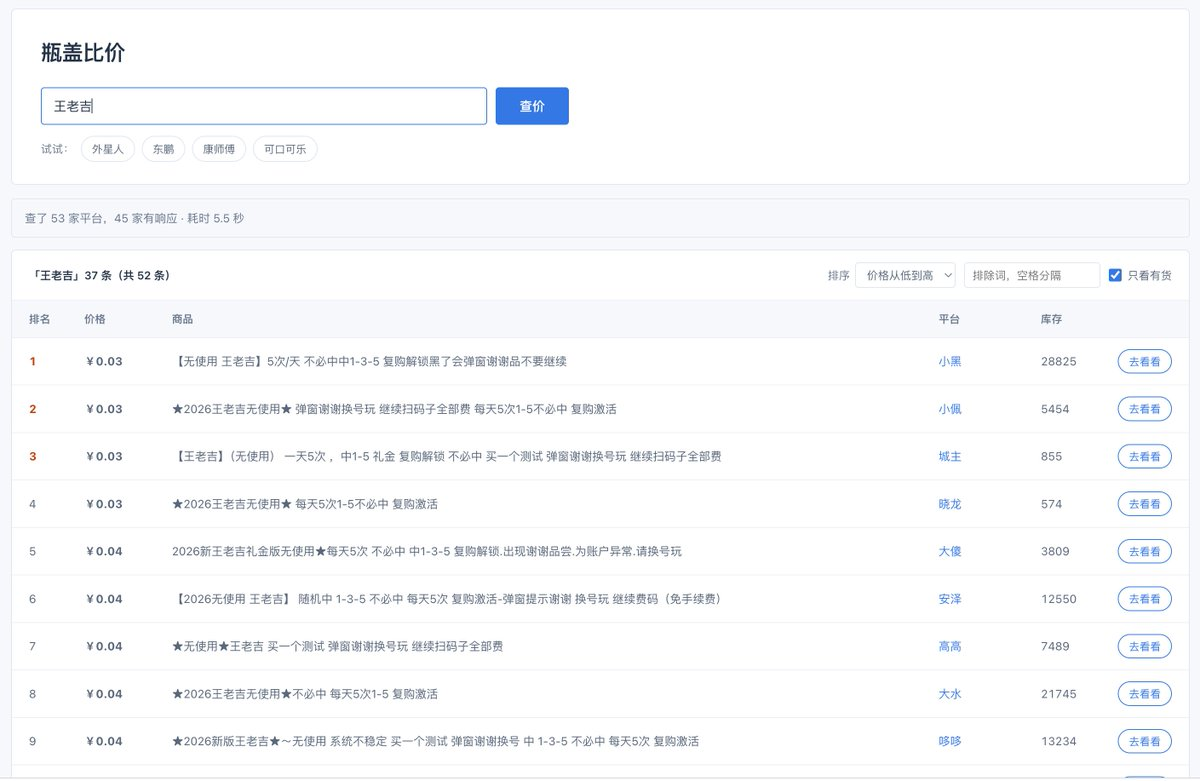Image resolution: width=1200 pixels, height=781 pixels.
Task: Uncheck the 只看有货 checkbox
Action: (x=1115, y=275)
